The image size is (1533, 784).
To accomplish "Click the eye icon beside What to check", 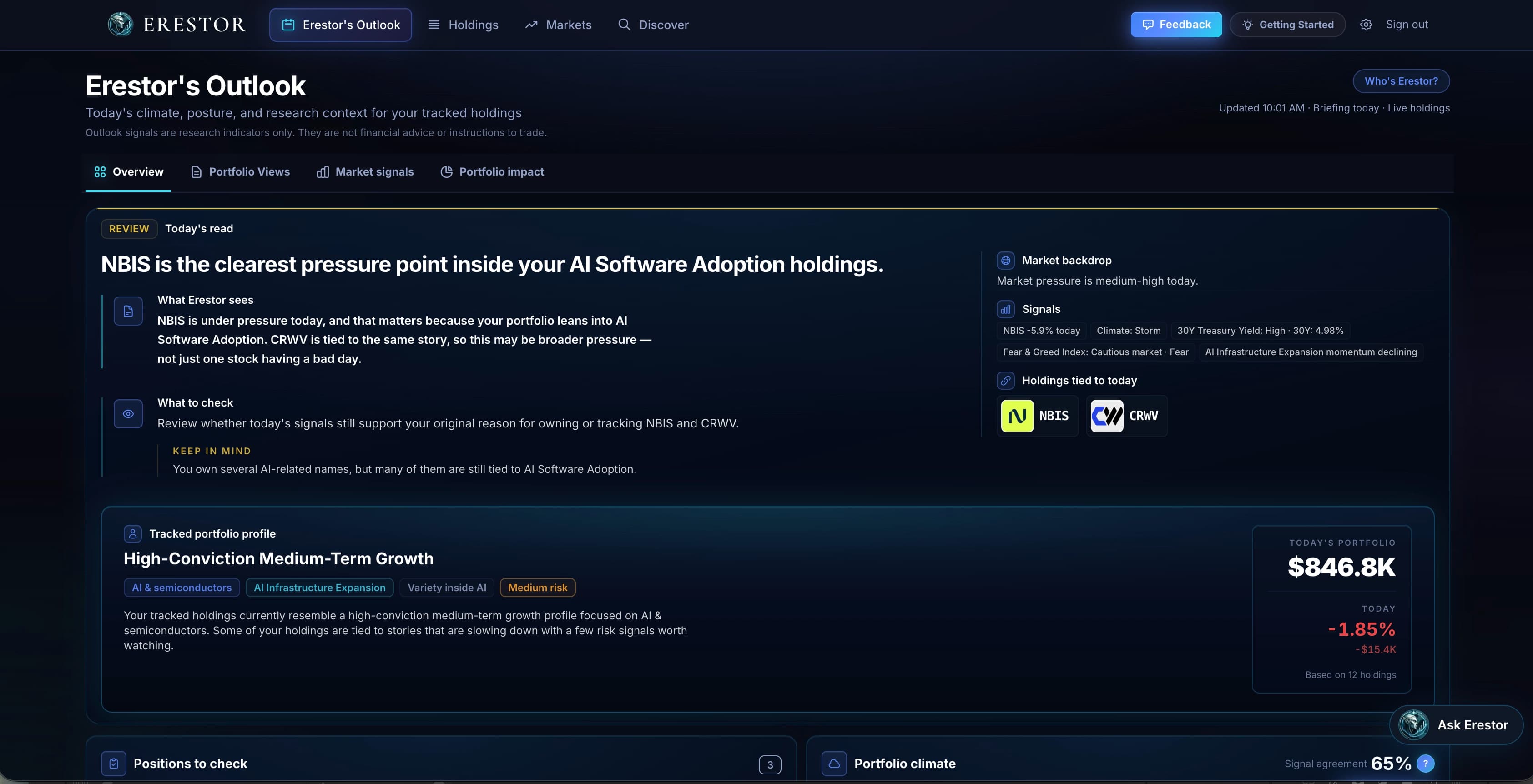I will click(128, 414).
